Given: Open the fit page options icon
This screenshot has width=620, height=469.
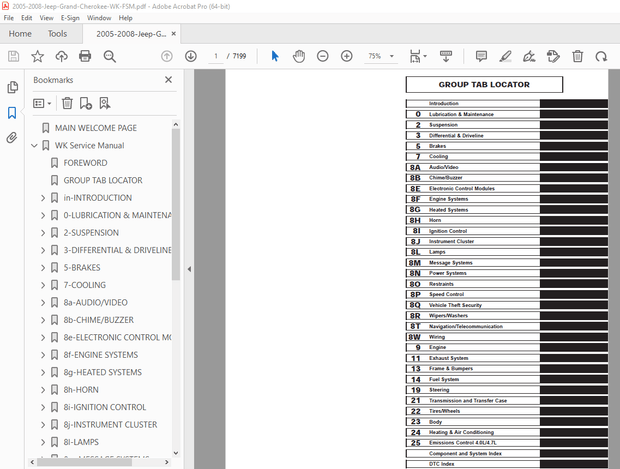Looking at the screenshot, I should [415, 56].
